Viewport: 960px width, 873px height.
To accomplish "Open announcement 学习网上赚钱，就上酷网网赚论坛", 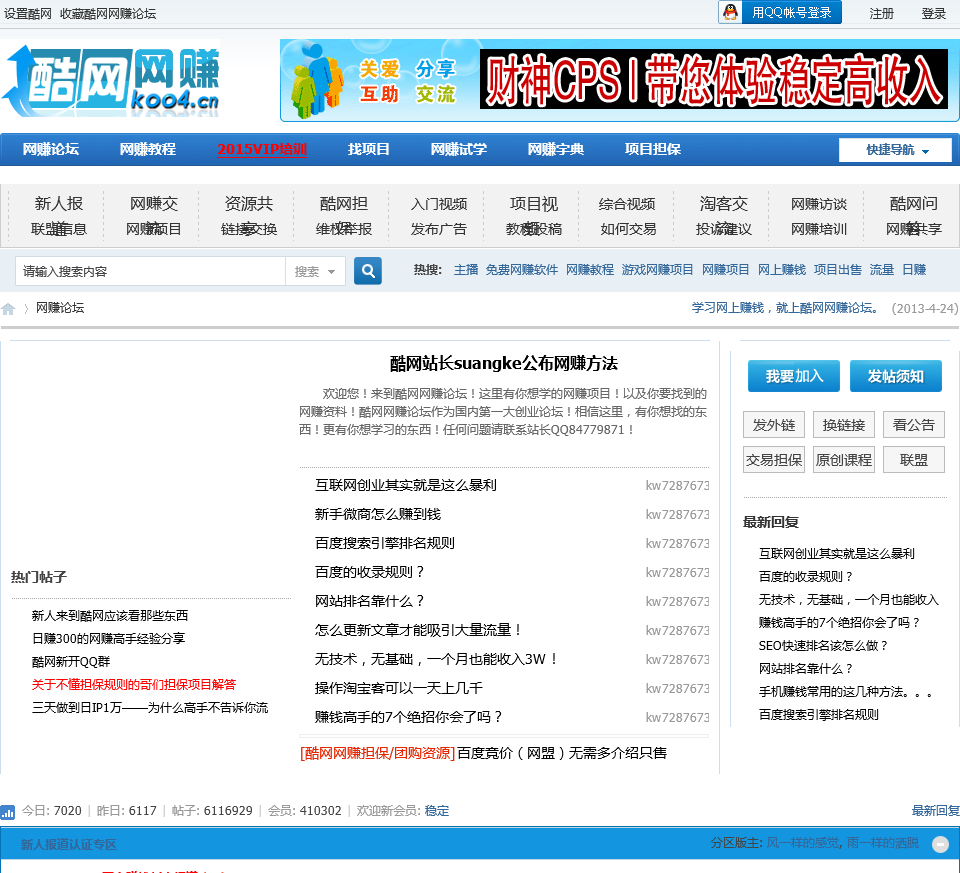I will coord(786,308).
